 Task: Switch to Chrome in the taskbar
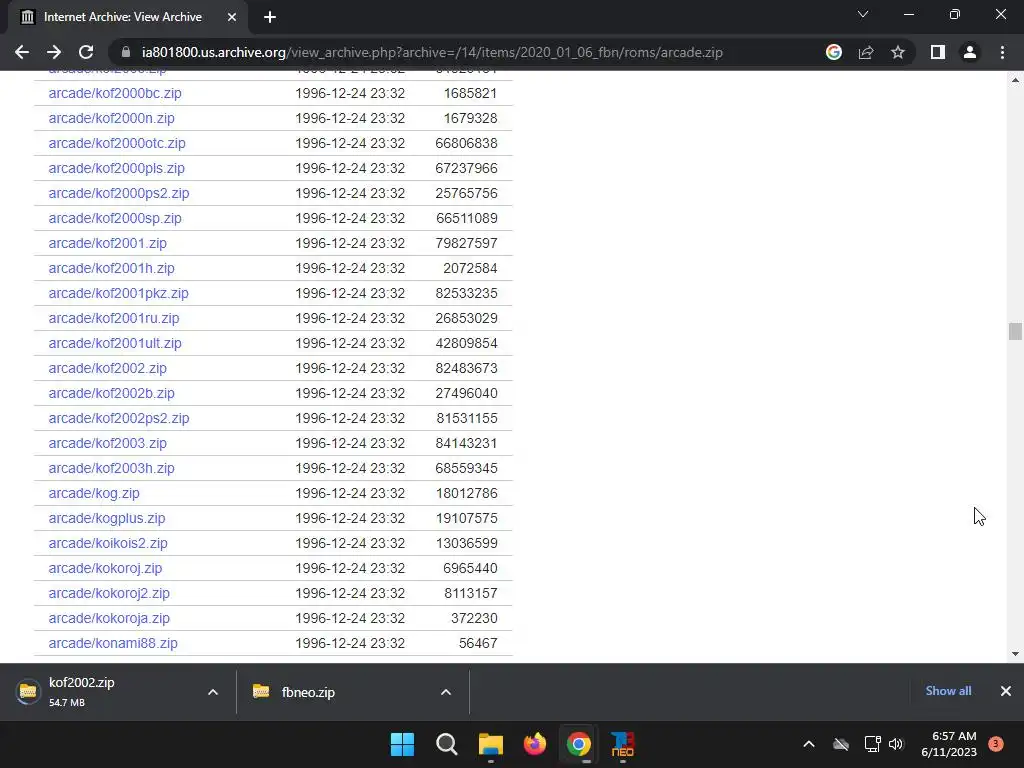point(579,744)
